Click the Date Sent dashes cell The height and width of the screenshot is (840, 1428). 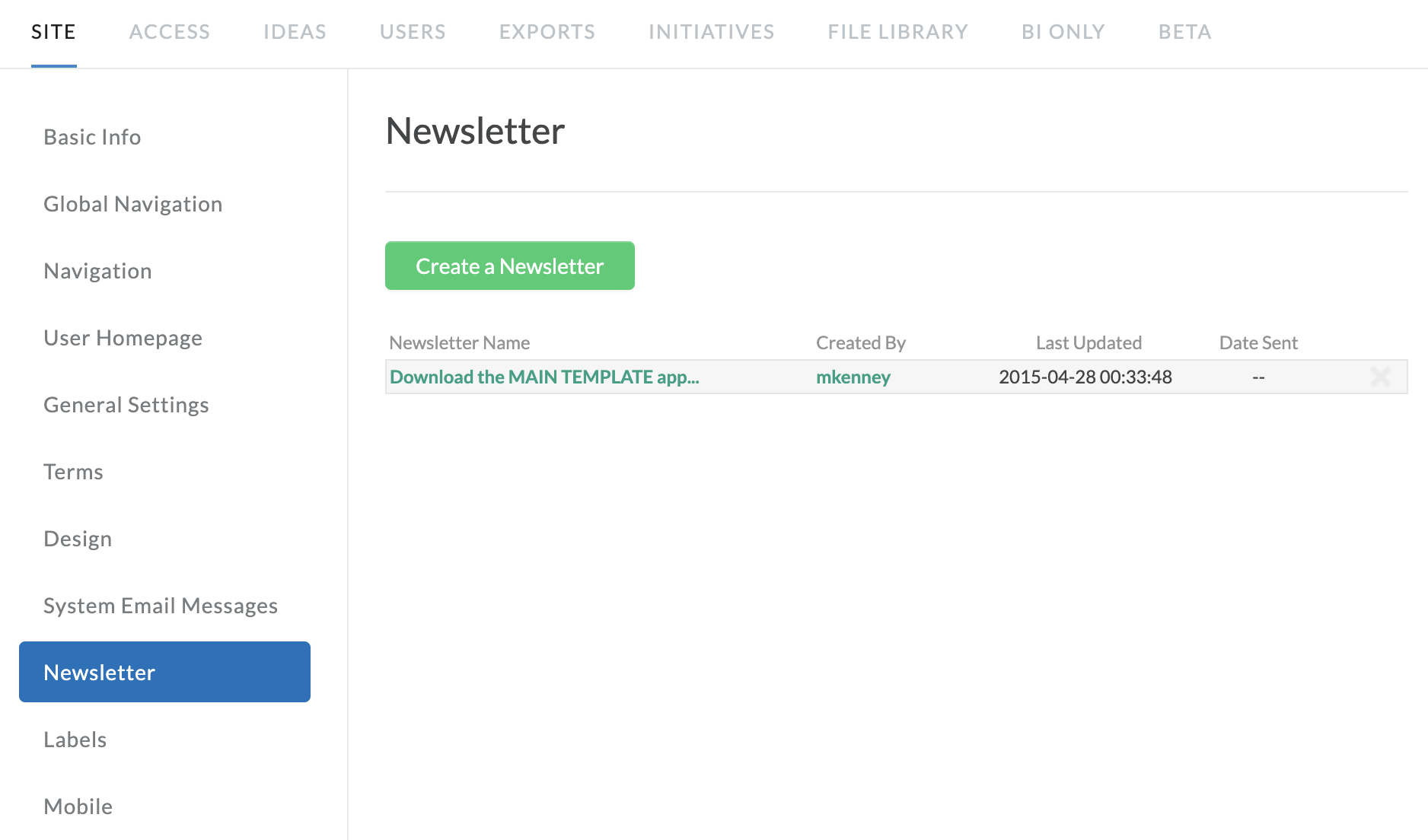pos(1258,377)
